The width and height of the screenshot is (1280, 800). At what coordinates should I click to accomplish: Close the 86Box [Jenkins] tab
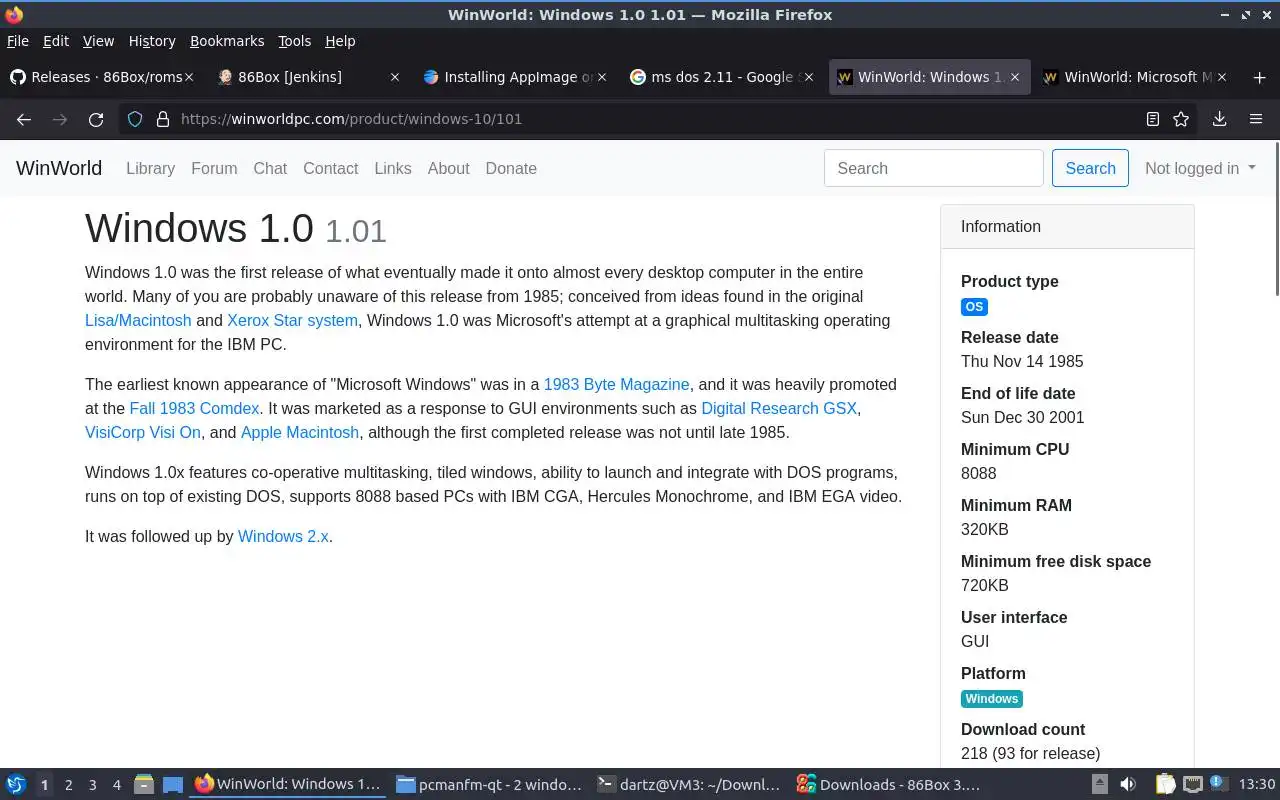tap(395, 77)
